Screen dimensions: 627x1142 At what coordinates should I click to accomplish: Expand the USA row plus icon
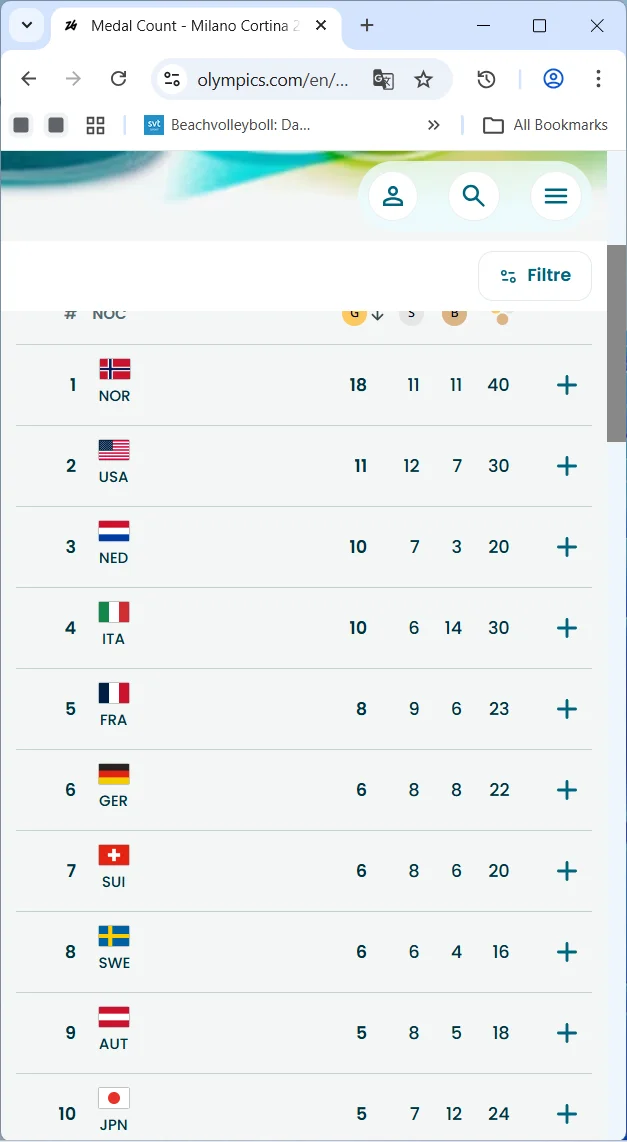coord(567,466)
